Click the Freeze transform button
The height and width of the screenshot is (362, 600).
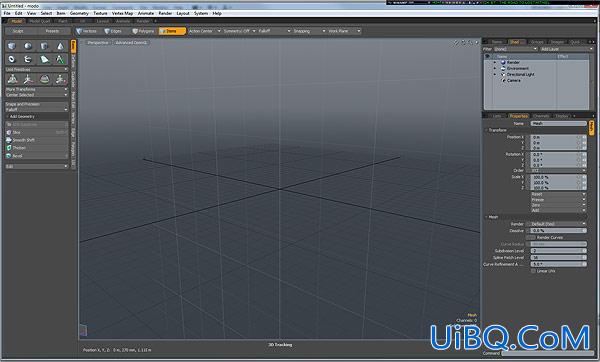(x=558, y=200)
